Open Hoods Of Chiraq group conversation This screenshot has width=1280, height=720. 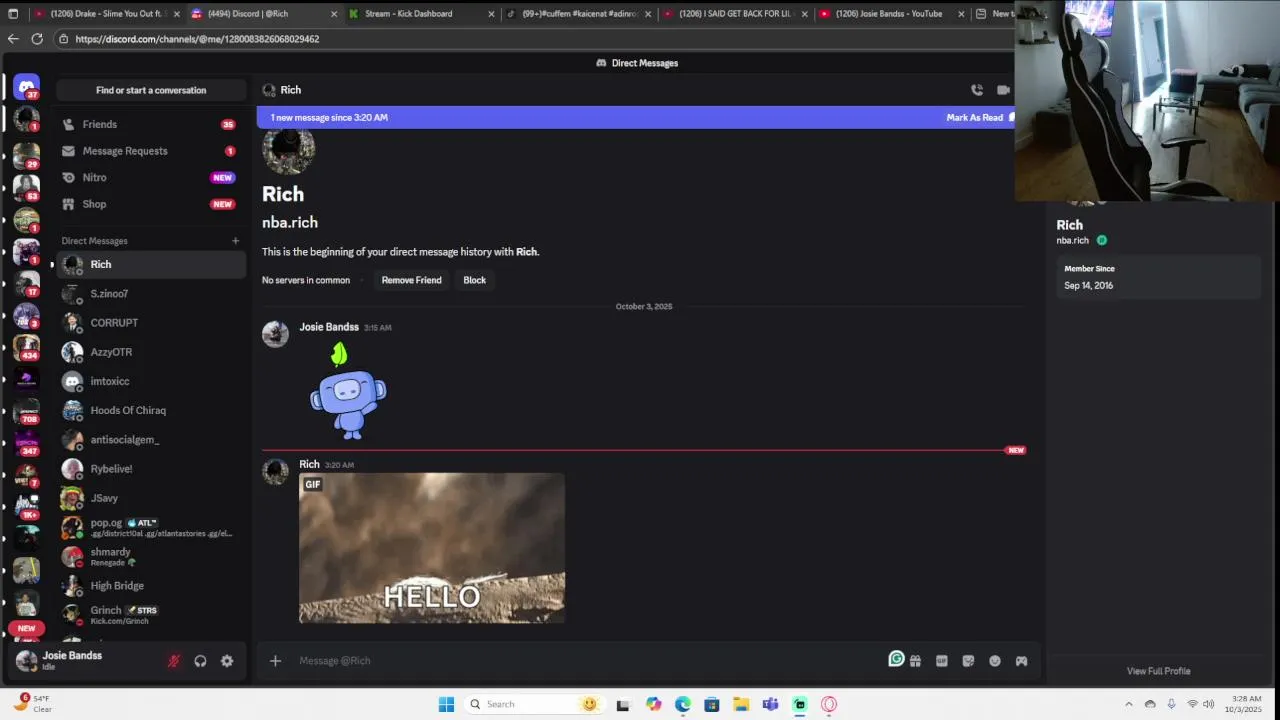150,410
